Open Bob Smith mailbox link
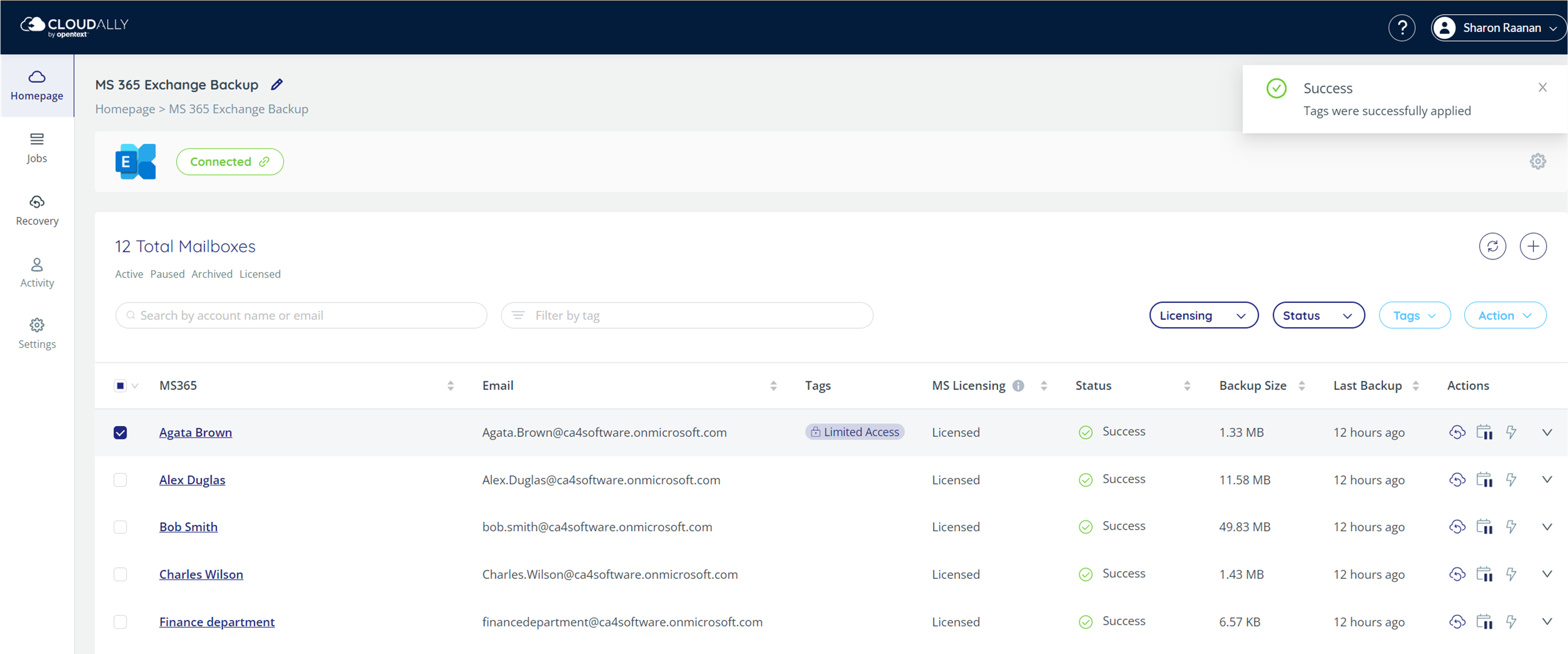 pos(188,527)
